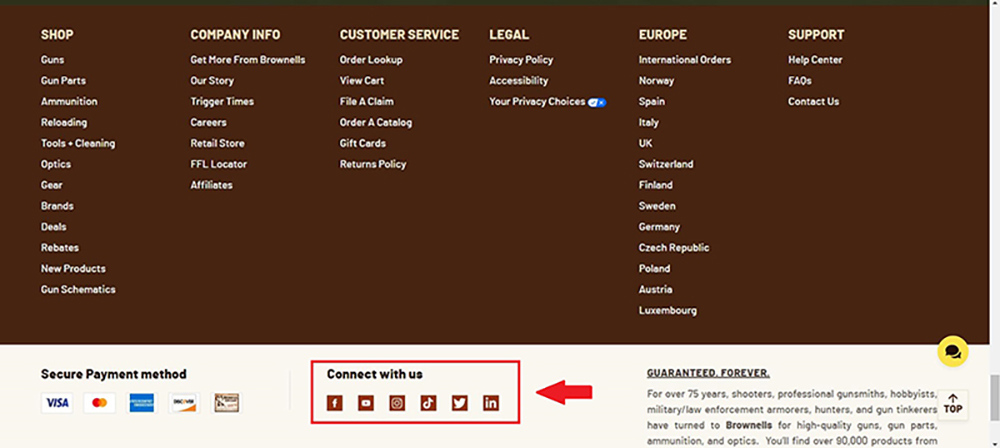This screenshot has width=1000, height=448.
Task: Go to Gun Parts
Action: (x=63, y=81)
